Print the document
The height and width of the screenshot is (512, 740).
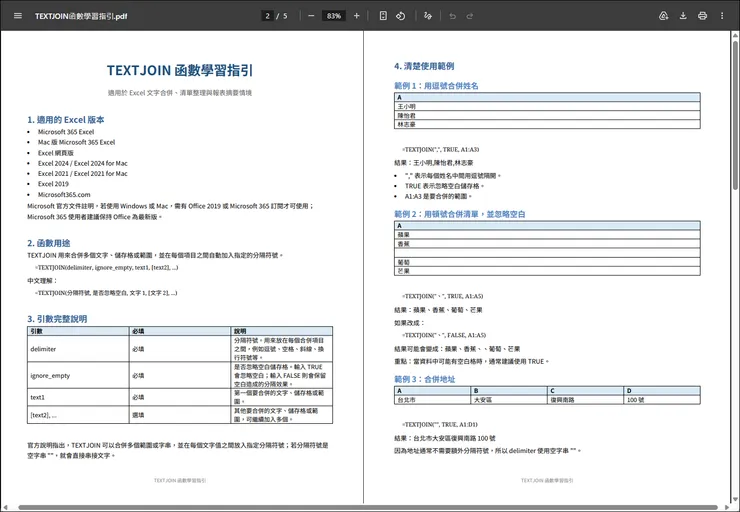coord(702,16)
